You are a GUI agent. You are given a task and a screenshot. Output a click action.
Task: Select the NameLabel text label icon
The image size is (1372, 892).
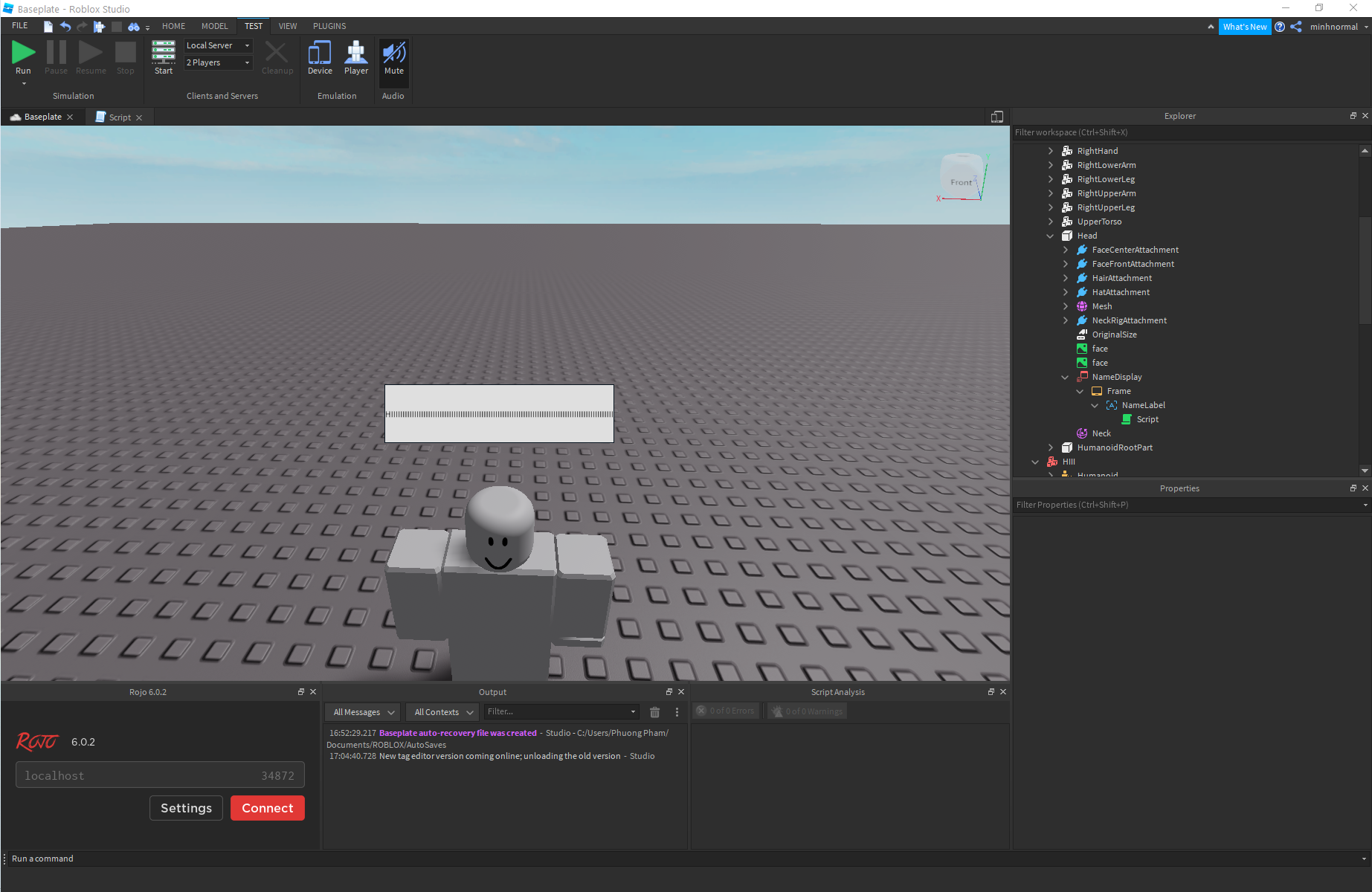click(x=1112, y=405)
